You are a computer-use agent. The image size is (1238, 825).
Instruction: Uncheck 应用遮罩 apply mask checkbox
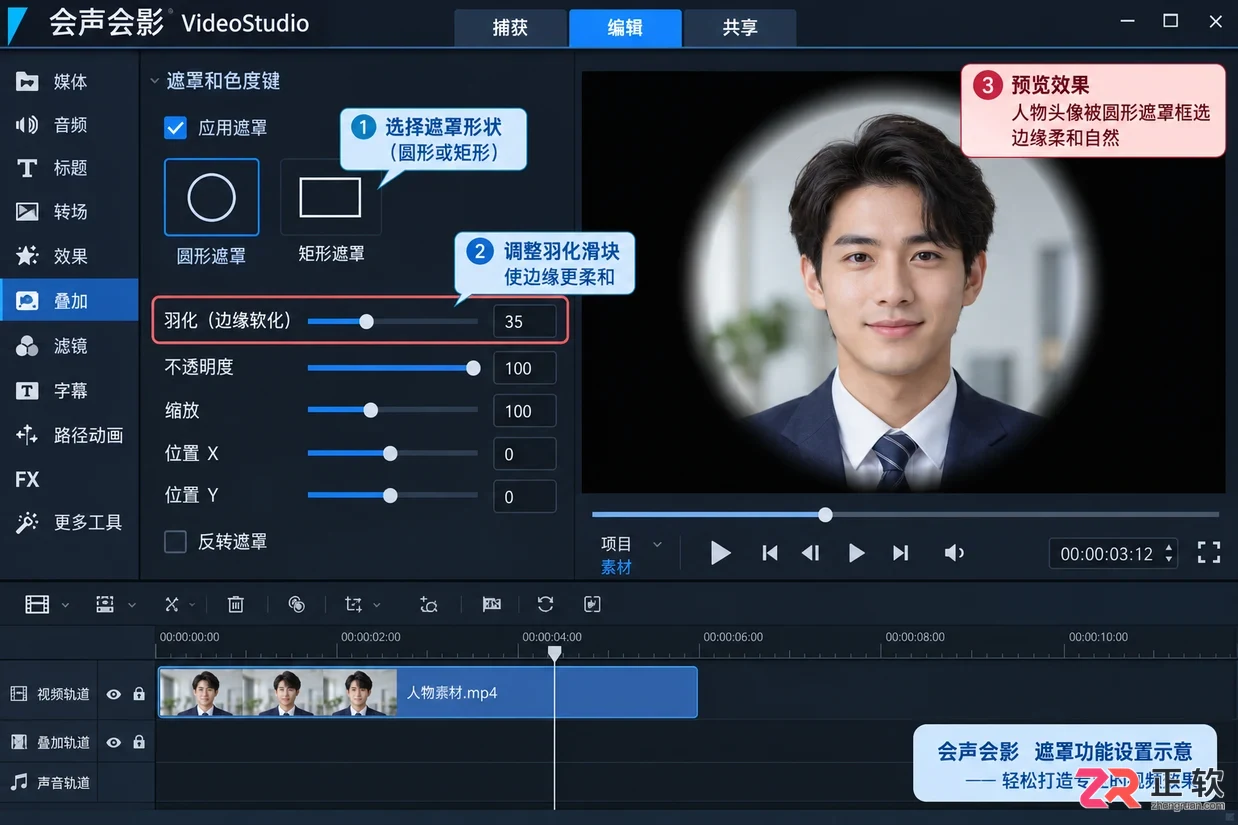pos(175,128)
